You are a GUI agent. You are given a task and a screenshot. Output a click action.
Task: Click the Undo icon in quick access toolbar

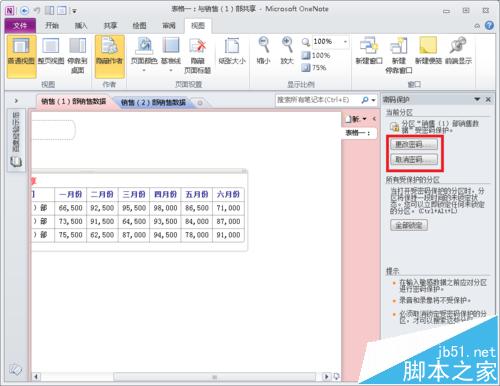(37, 11)
